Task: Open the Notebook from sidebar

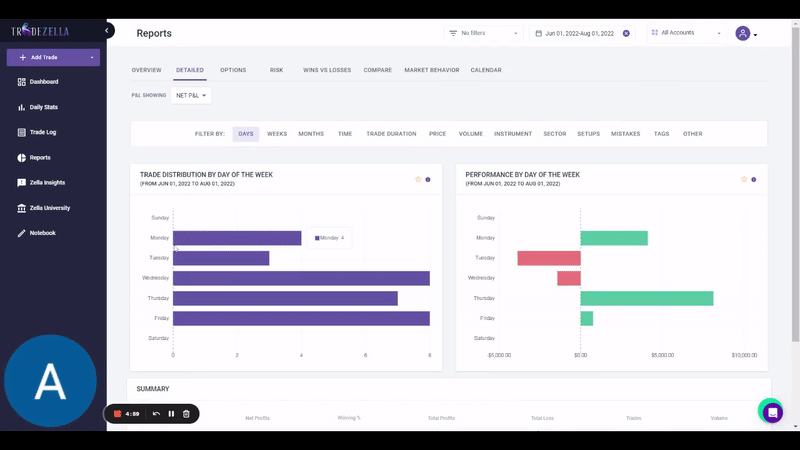Action: point(42,233)
